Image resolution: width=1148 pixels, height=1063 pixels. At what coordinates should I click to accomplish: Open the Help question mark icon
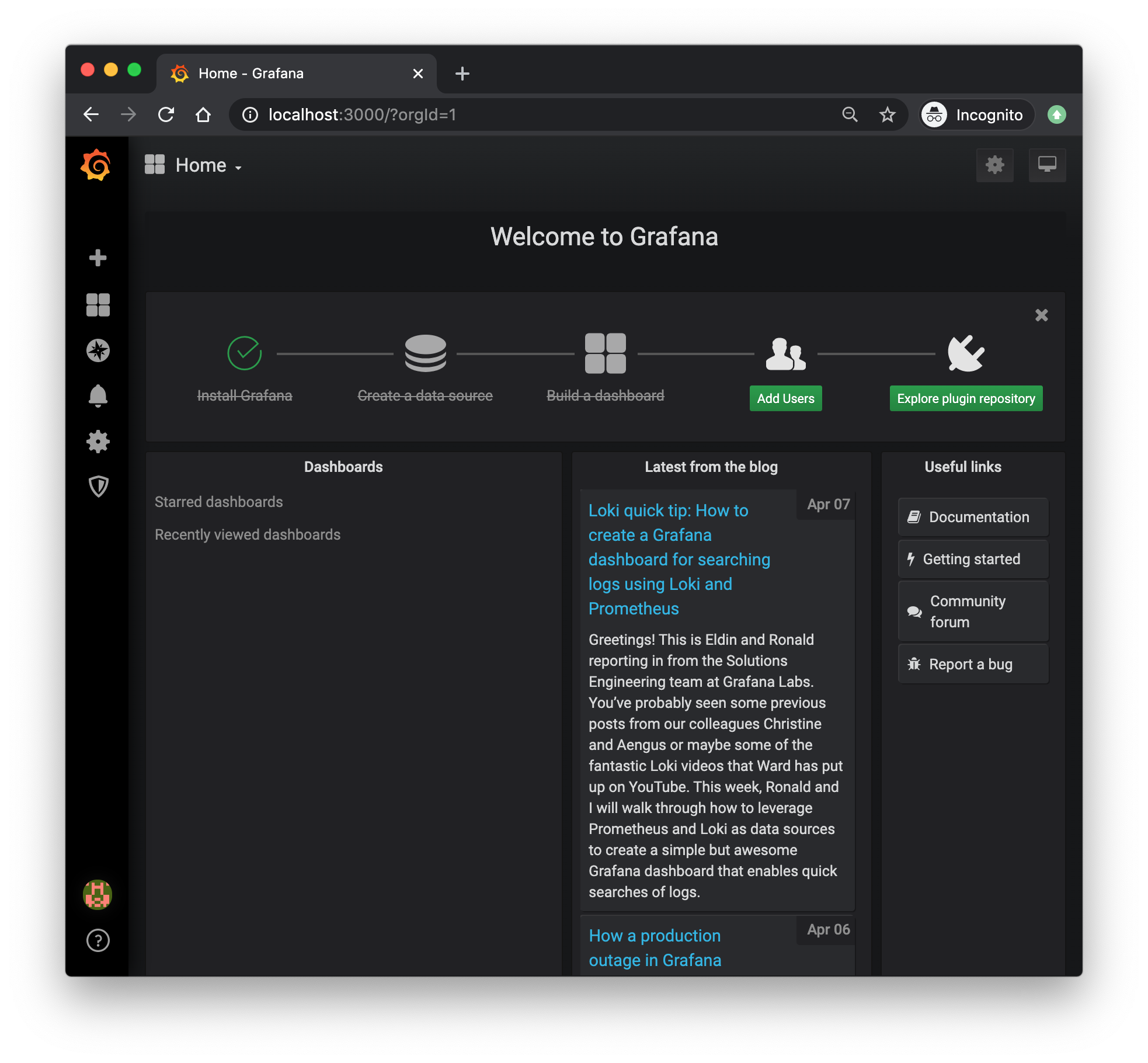98,940
